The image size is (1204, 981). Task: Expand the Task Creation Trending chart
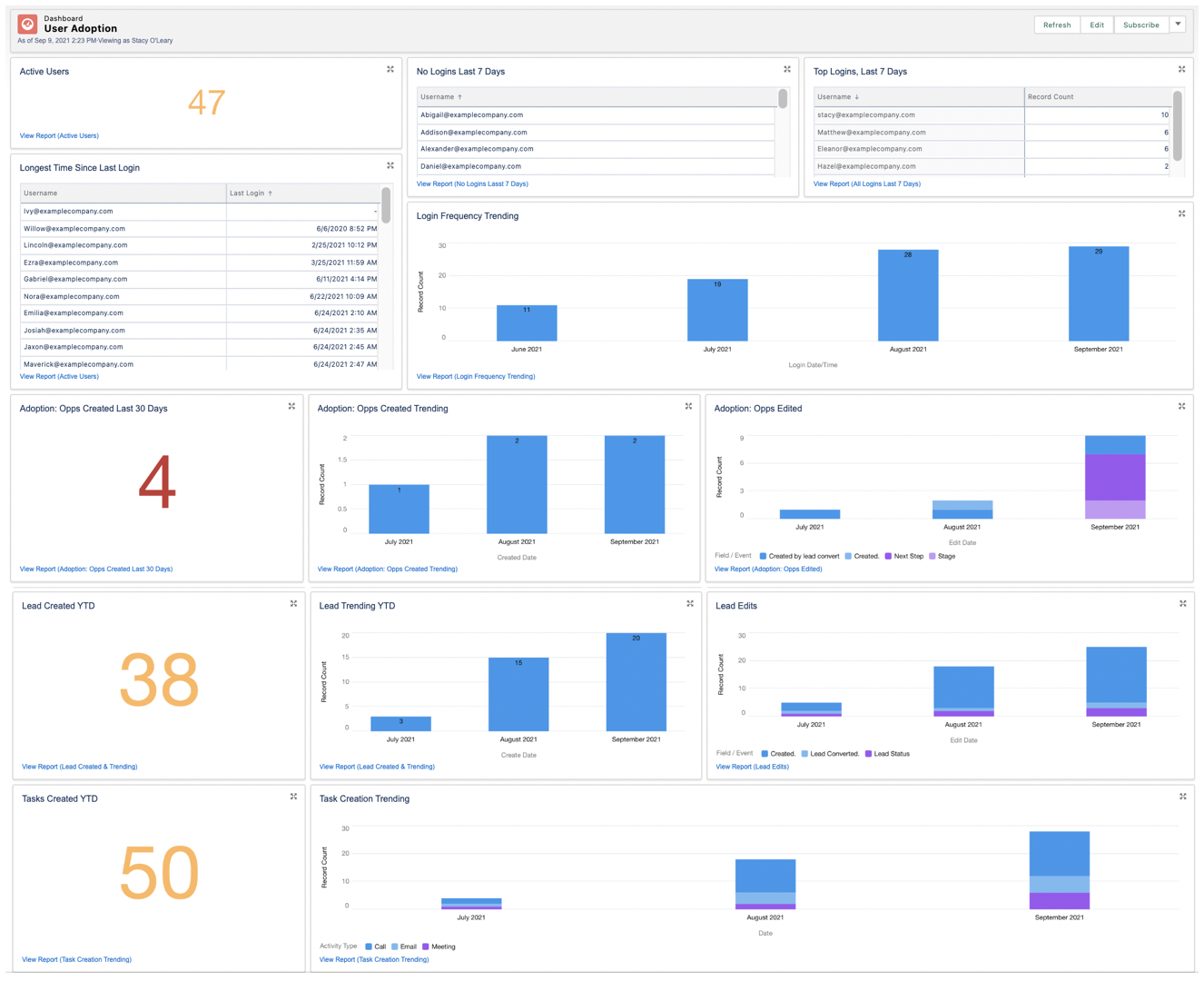pyautogui.click(x=1181, y=796)
